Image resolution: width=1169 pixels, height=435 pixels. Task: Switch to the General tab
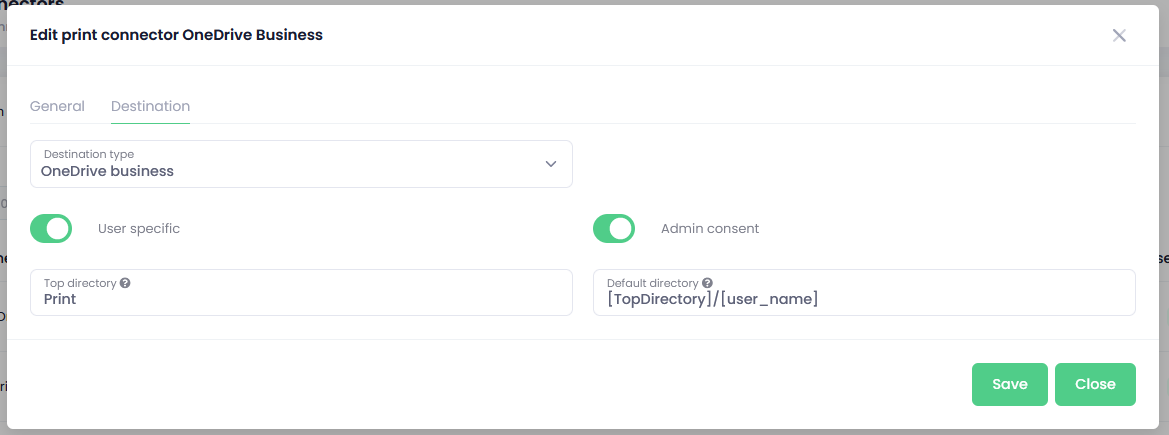click(x=57, y=106)
